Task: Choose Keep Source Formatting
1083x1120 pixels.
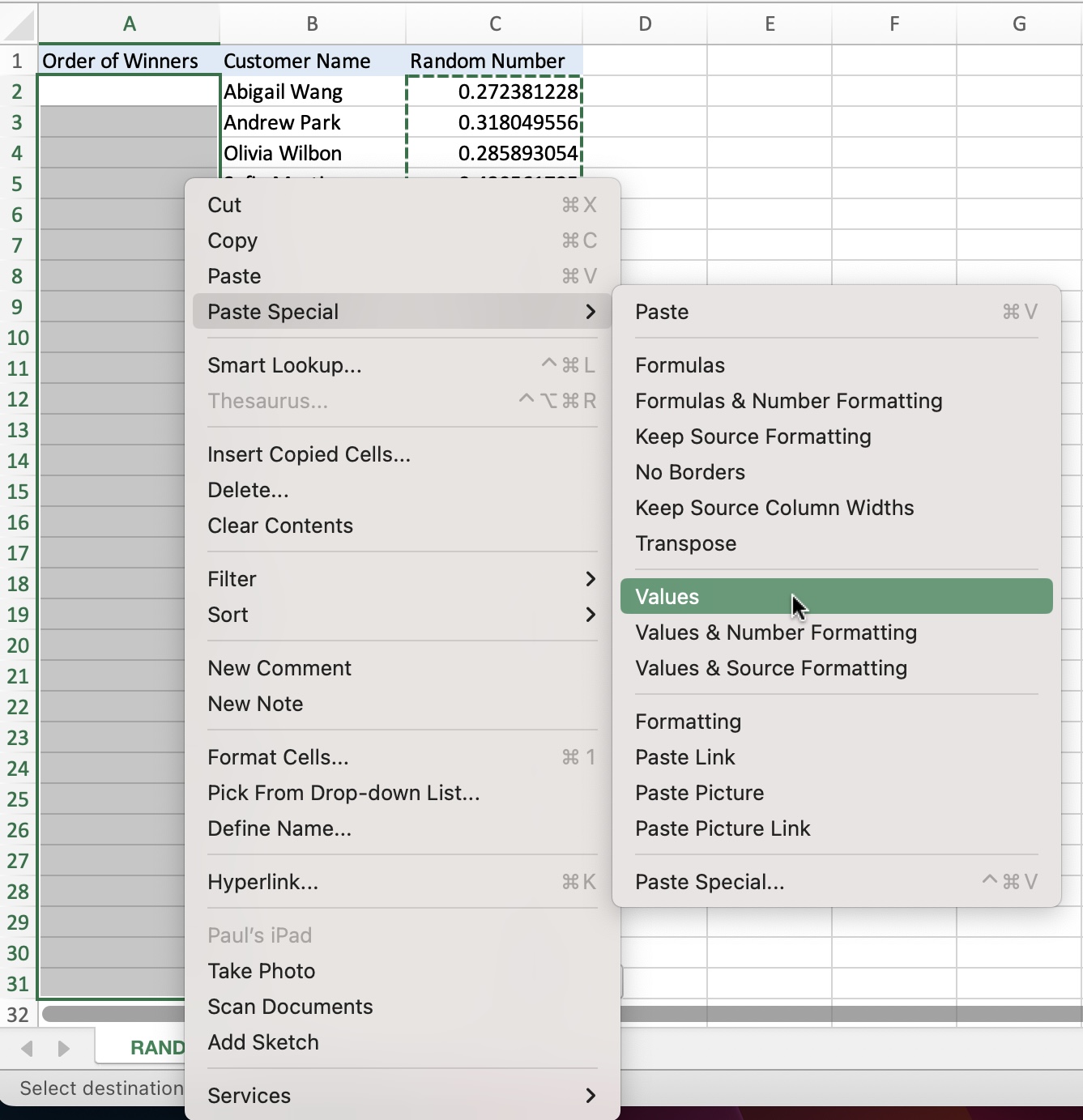Action: point(837,437)
